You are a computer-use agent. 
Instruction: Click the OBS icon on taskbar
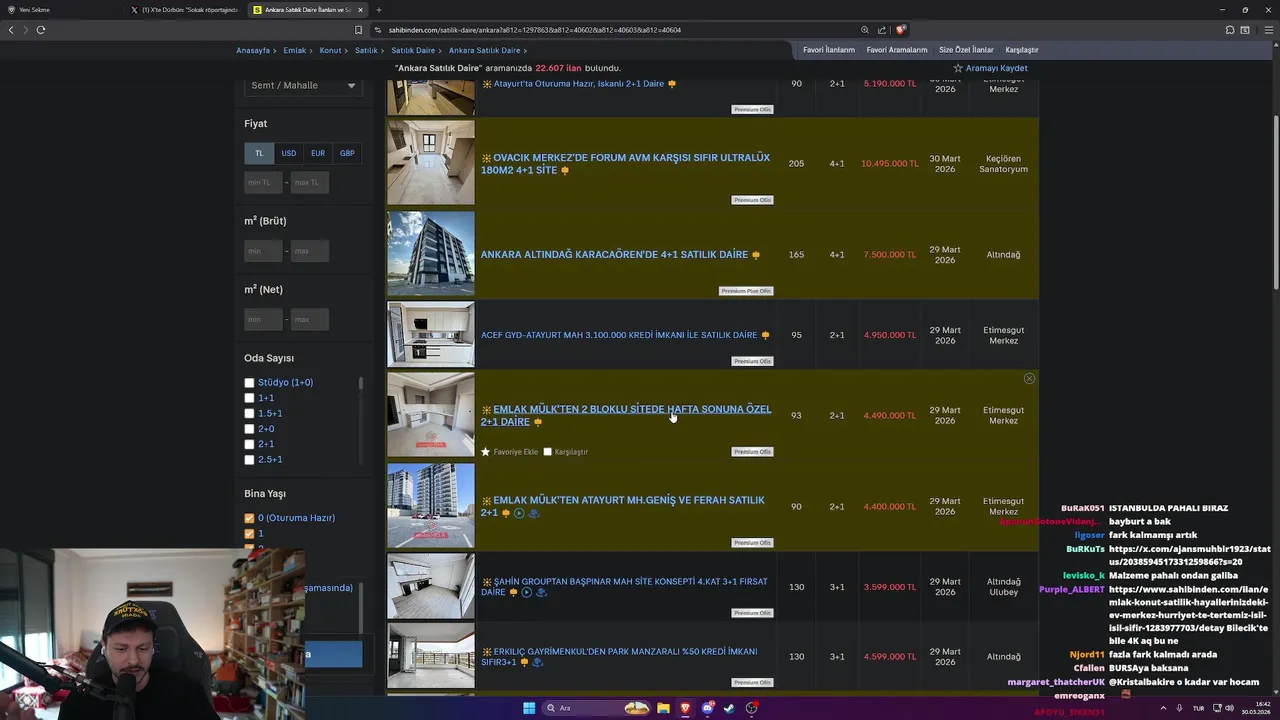click(751, 708)
